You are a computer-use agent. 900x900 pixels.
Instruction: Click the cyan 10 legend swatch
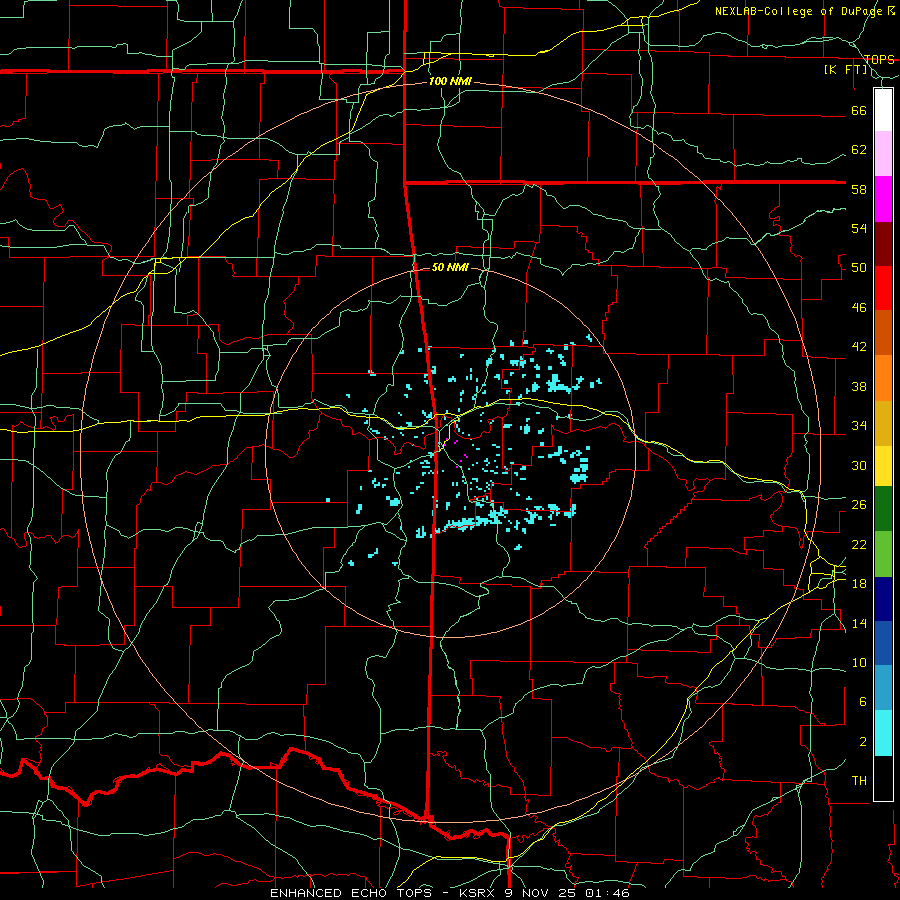tap(883, 733)
